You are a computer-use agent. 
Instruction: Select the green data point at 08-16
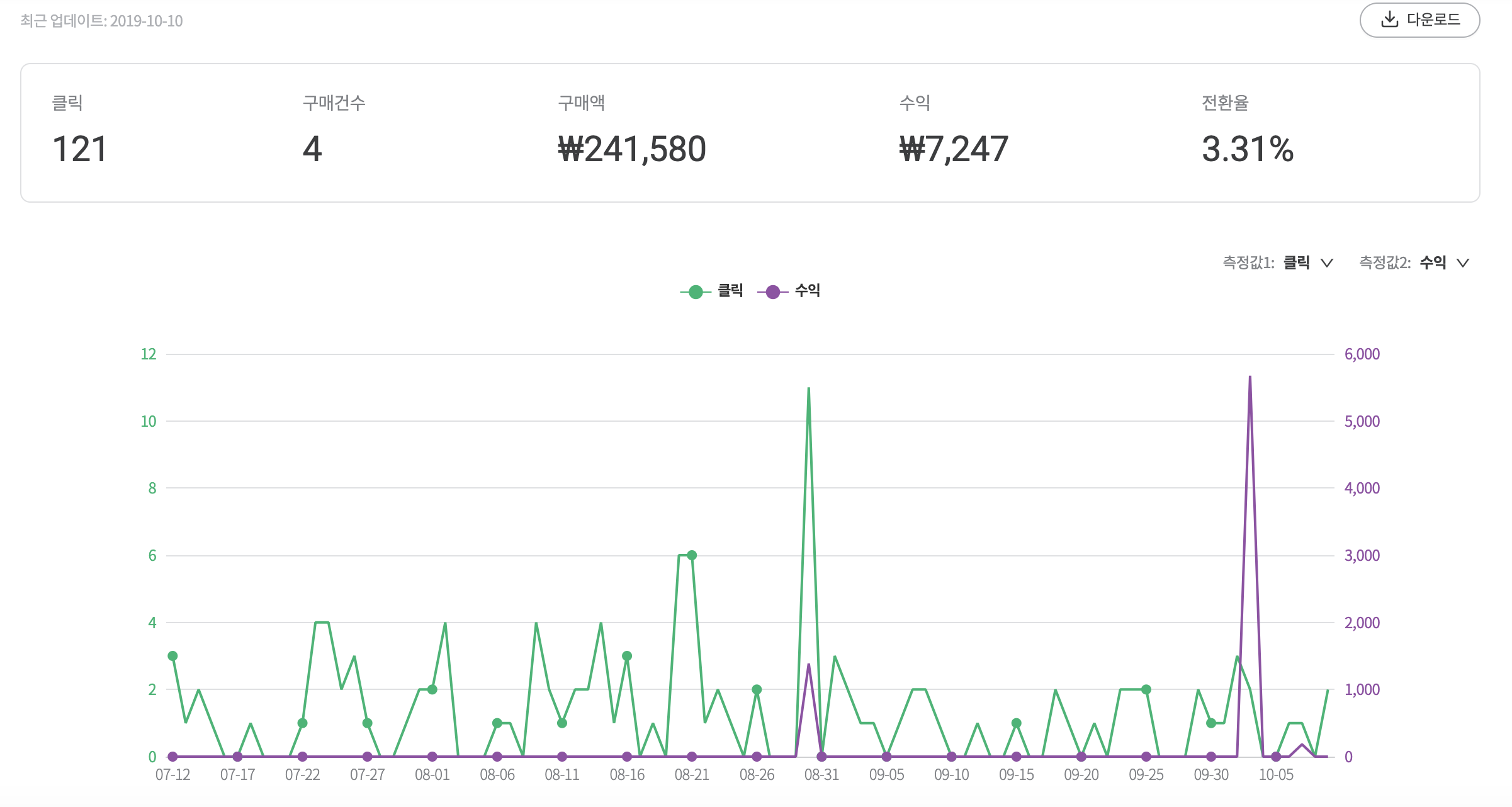tap(627, 656)
